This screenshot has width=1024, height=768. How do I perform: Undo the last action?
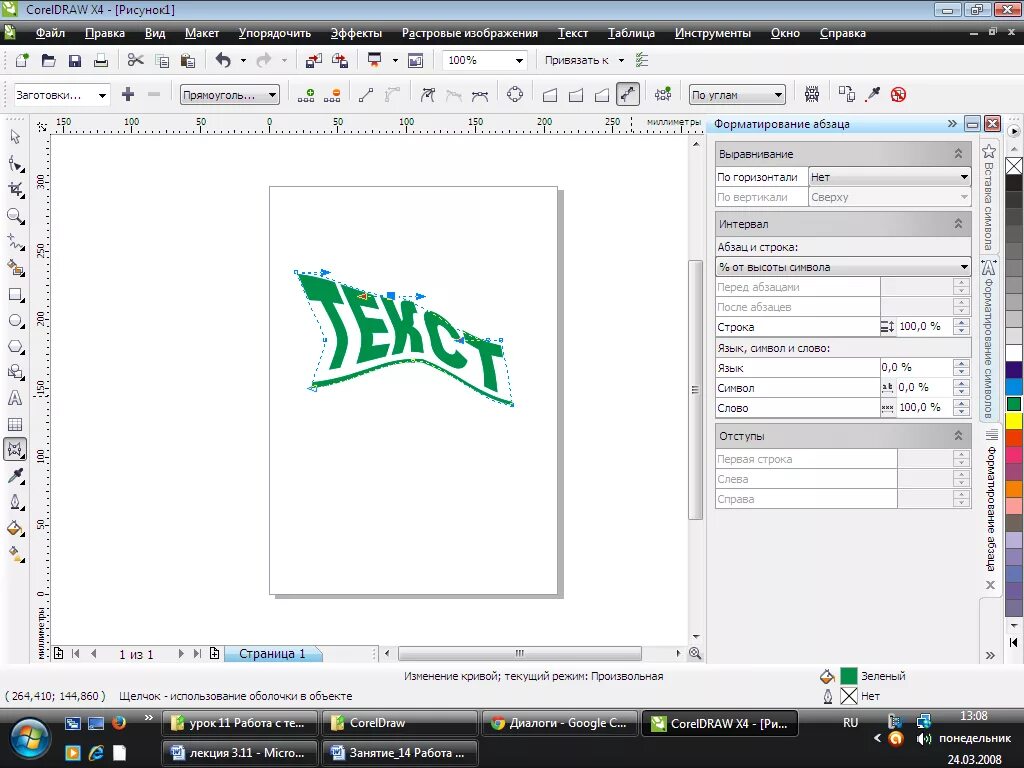223,60
